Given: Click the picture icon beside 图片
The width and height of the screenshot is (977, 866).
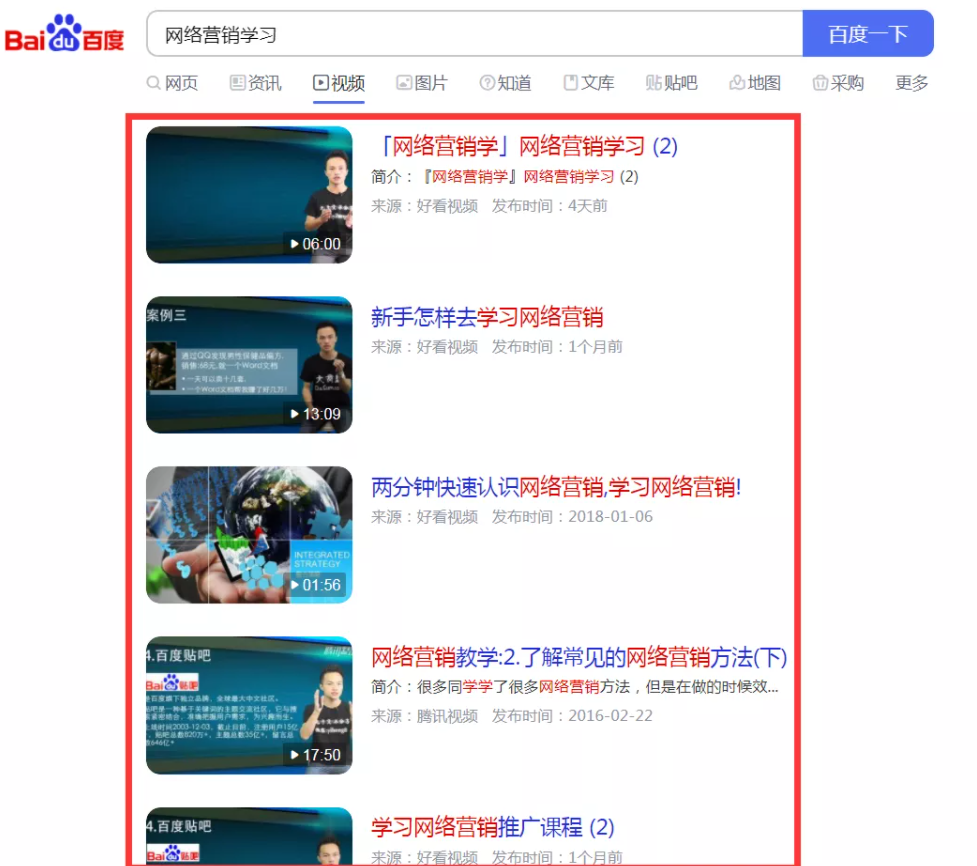Looking at the screenshot, I should coord(404,83).
